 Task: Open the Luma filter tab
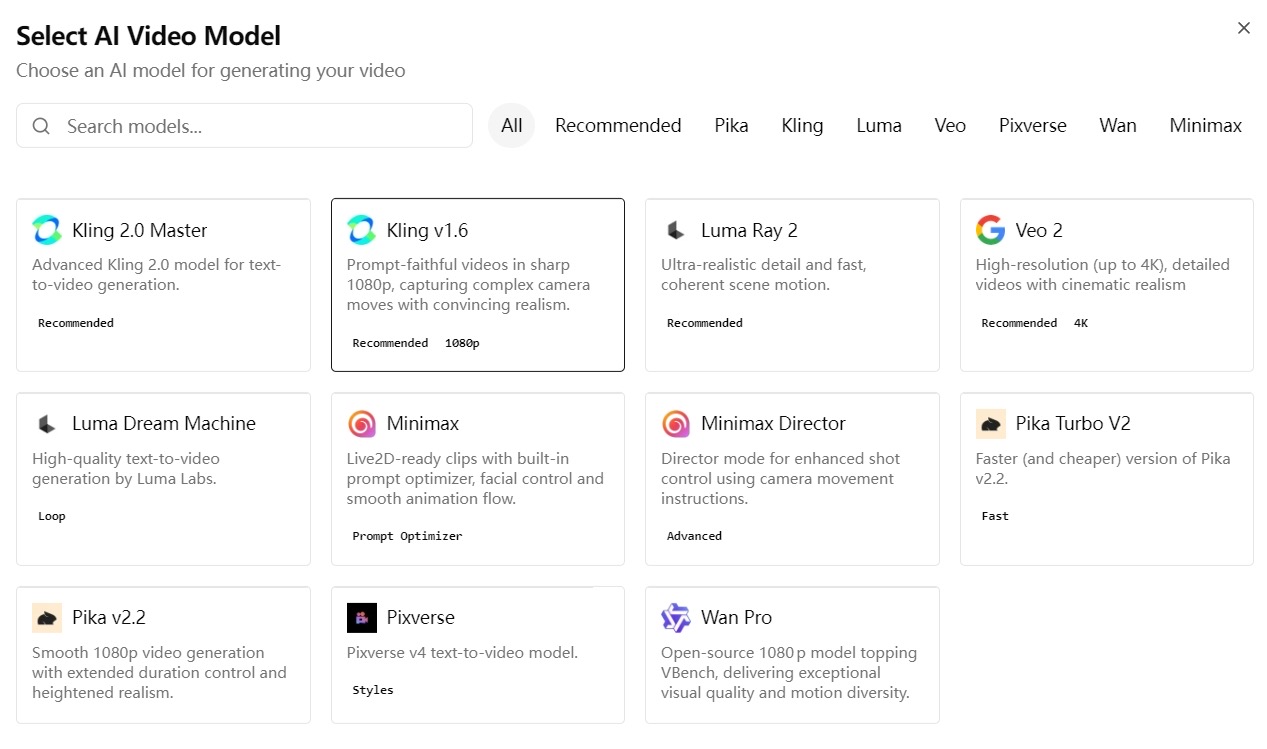coord(879,126)
